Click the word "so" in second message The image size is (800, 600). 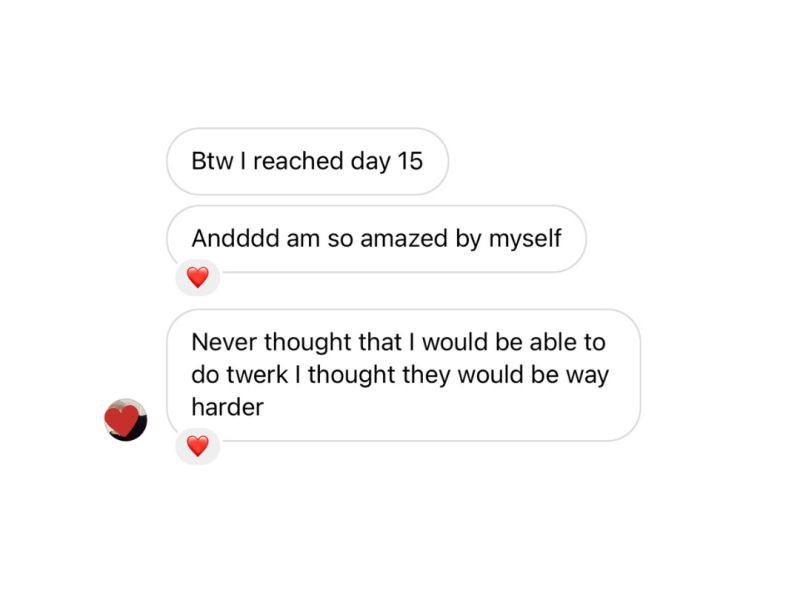[340, 239]
